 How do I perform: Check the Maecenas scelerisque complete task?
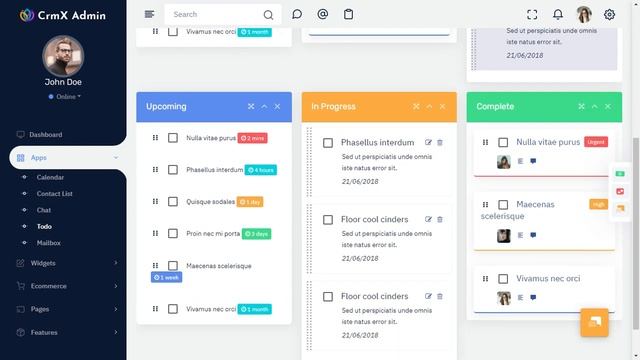[x=503, y=204]
